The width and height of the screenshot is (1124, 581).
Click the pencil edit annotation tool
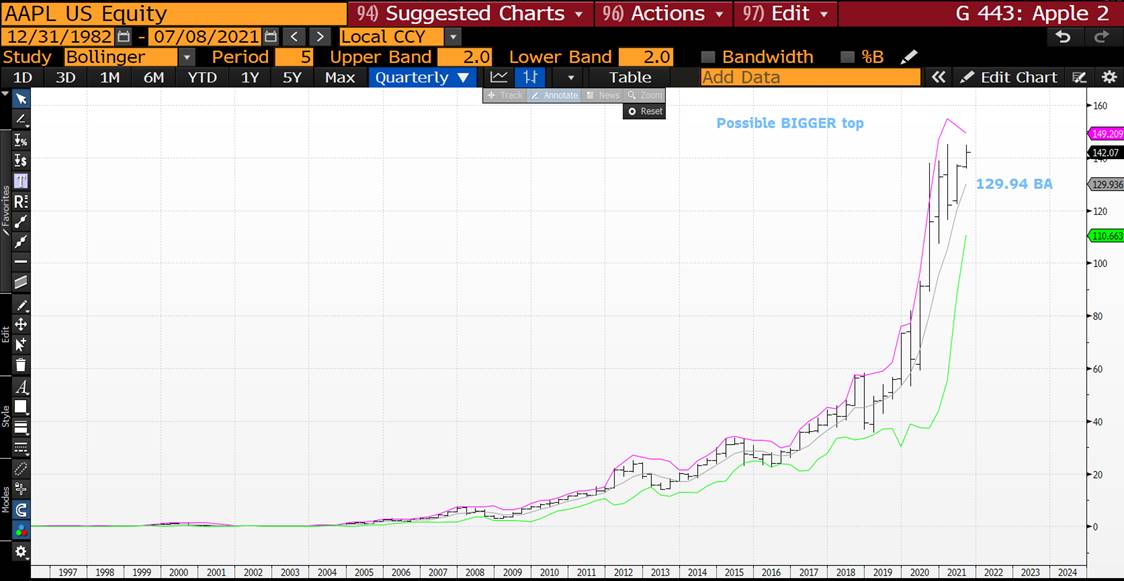pos(21,305)
